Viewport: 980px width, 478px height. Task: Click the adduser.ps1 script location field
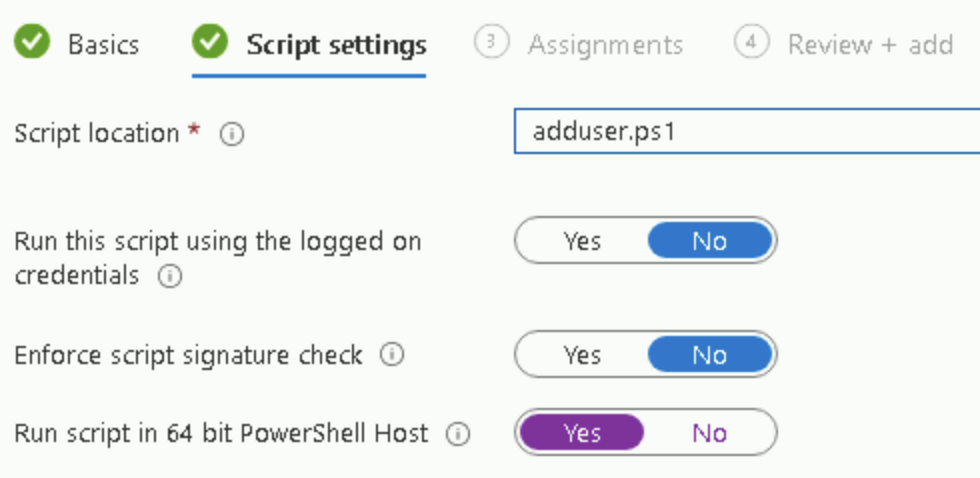[745, 132]
